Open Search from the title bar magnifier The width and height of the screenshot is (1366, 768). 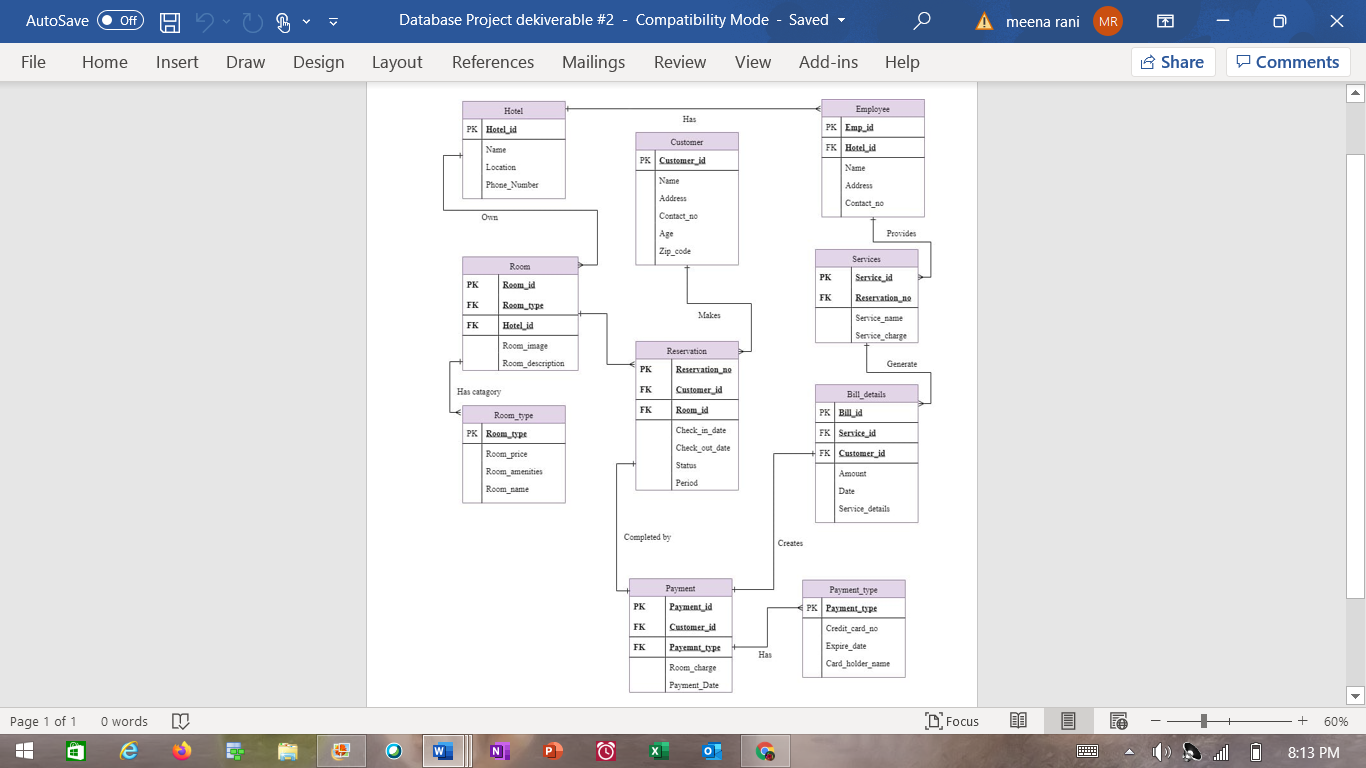point(921,20)
